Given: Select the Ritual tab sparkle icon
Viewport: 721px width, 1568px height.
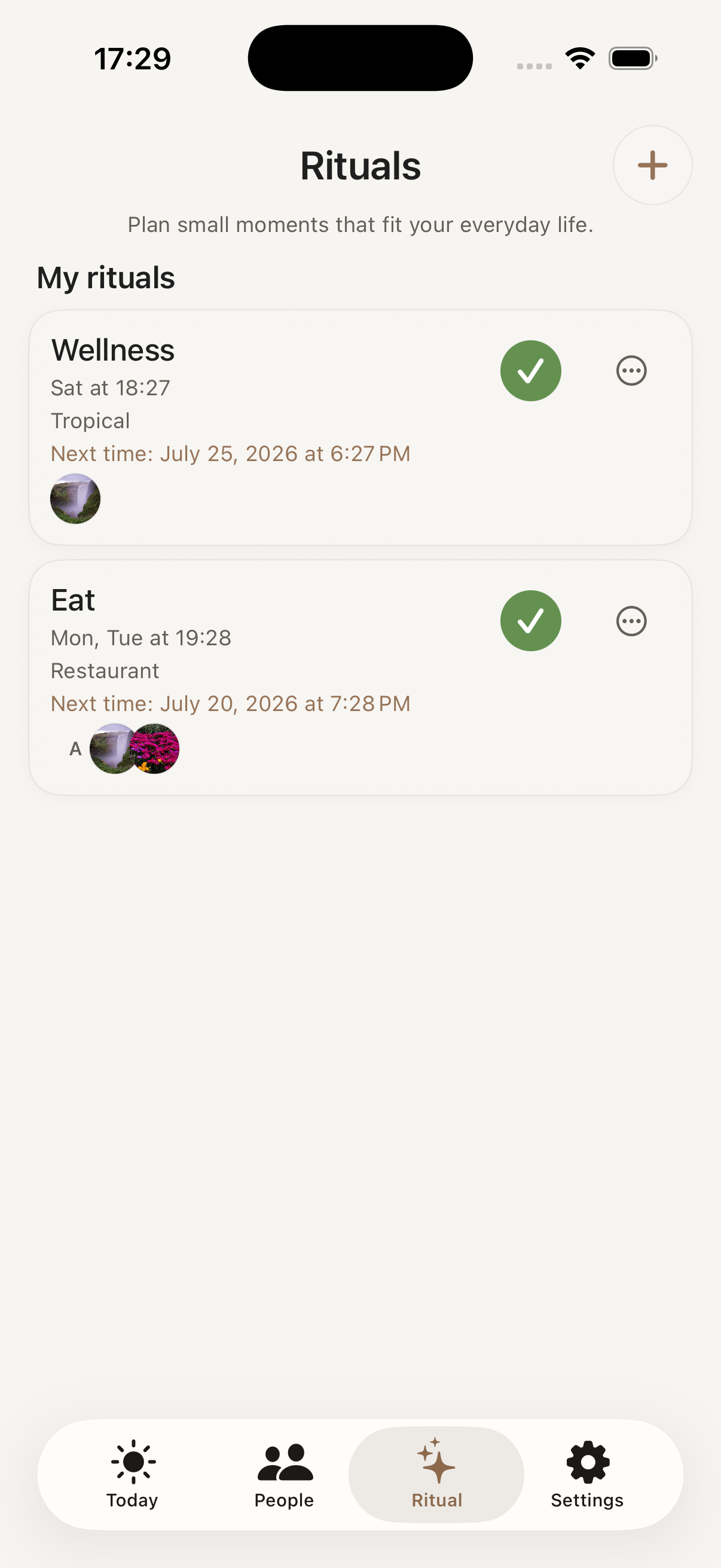Looking at the screenshot, I should point(436,1461).
